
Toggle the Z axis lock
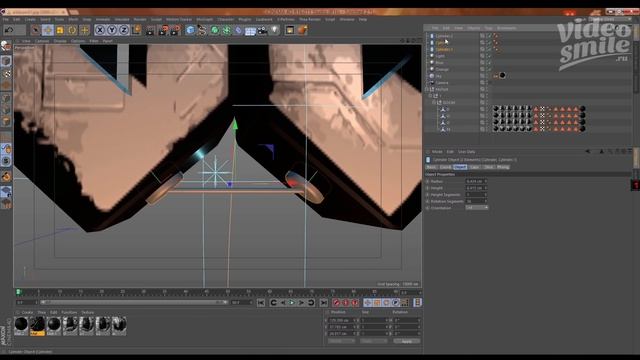(124, 30)
